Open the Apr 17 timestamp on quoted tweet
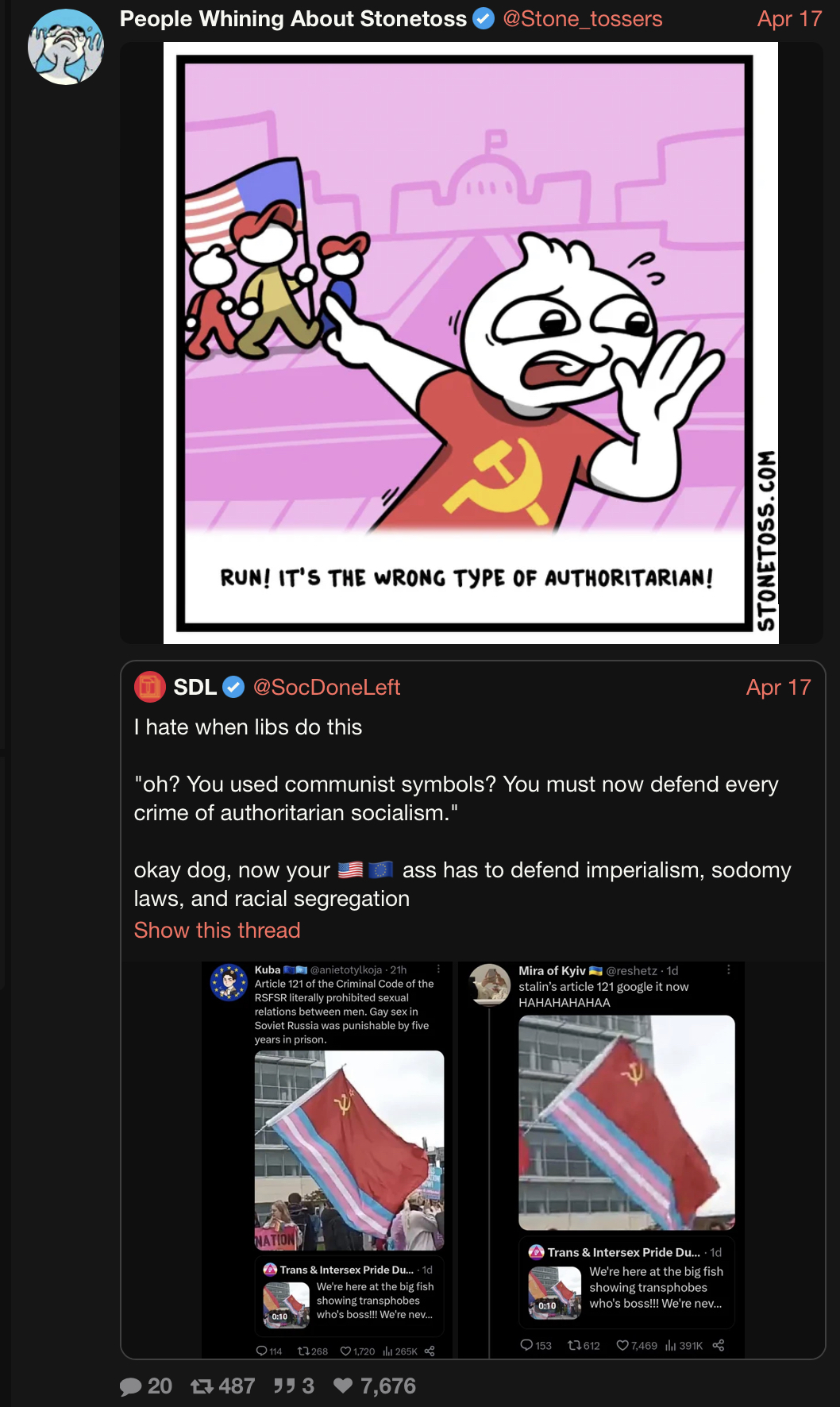The image size is (840, 1407). click(778, 687)
